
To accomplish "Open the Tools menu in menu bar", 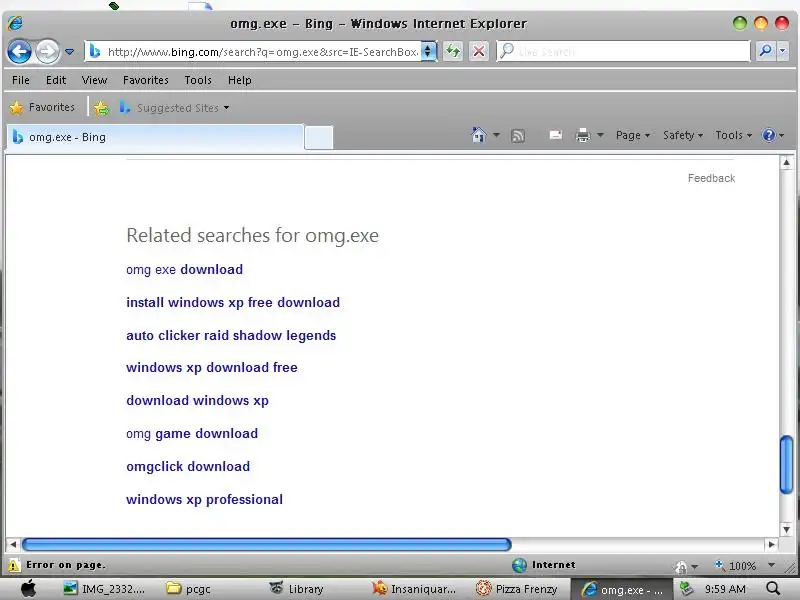I will coord(198,80).
